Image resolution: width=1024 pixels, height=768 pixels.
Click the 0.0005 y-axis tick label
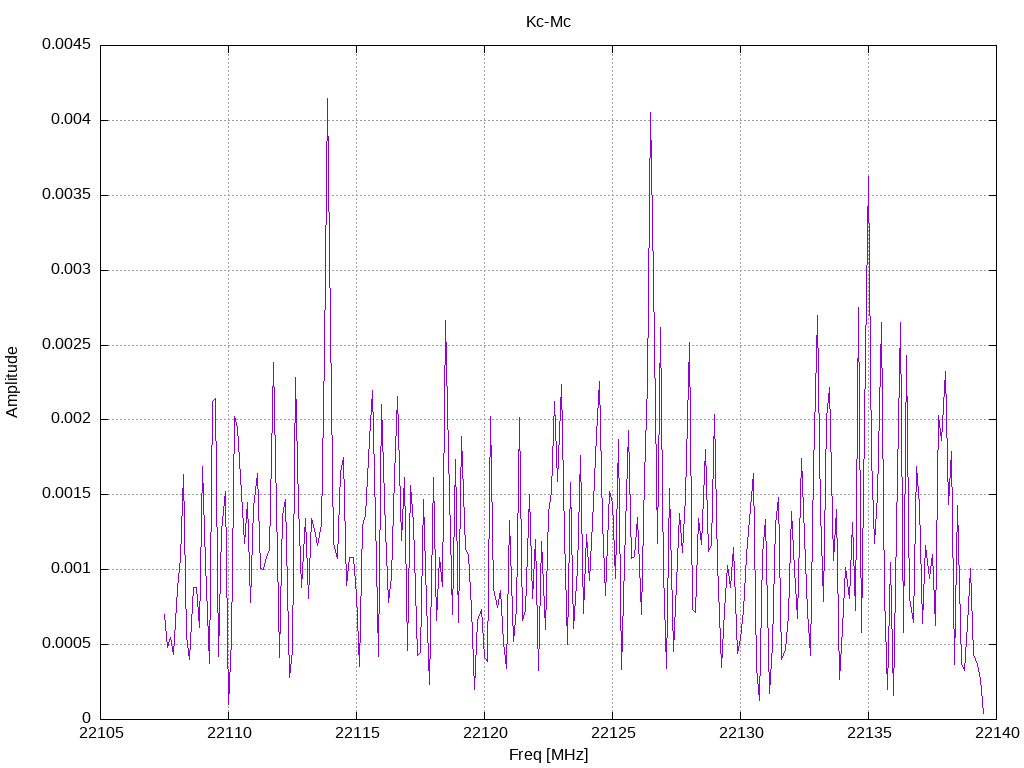(x=67, y=643)
